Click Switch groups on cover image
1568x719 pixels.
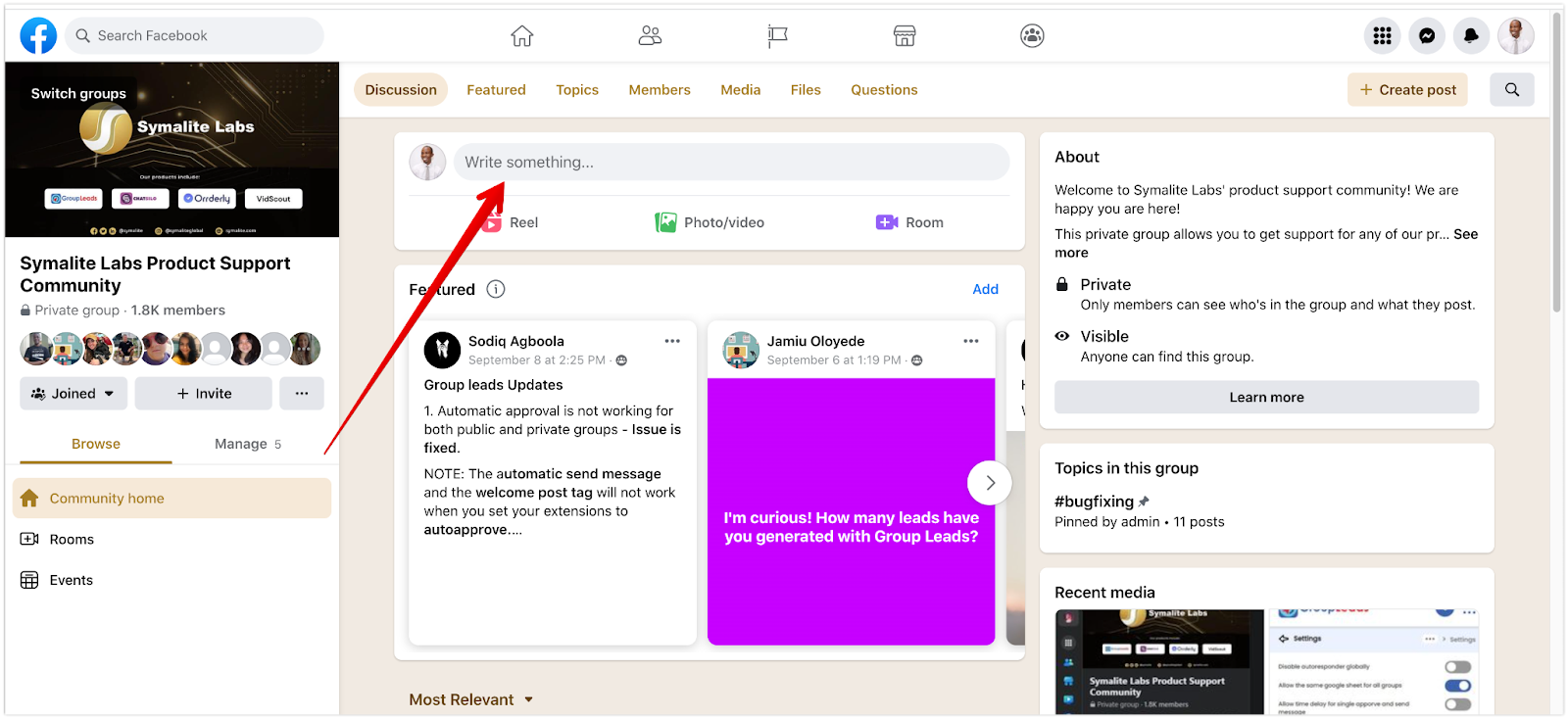tap(78, 94)
